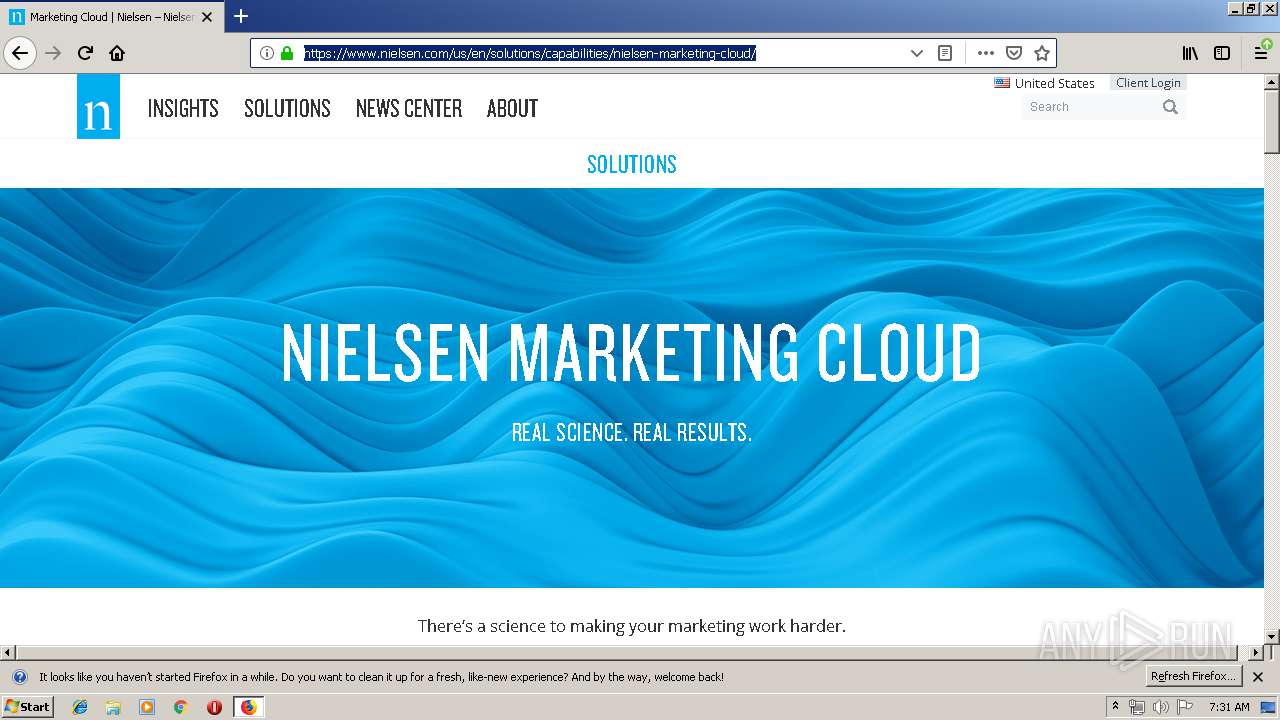This screenshot has width=1280, height=720.
Task: Open the NEWS CENTER menu
Action: pos(409,108)
